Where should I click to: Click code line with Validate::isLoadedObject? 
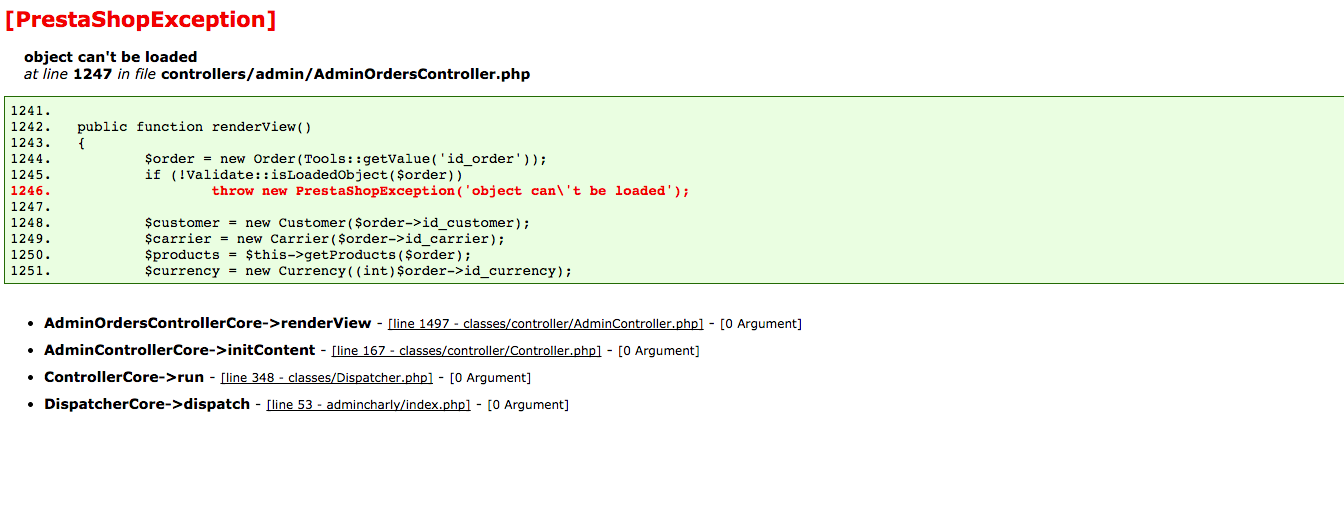(x=304, y=175)
